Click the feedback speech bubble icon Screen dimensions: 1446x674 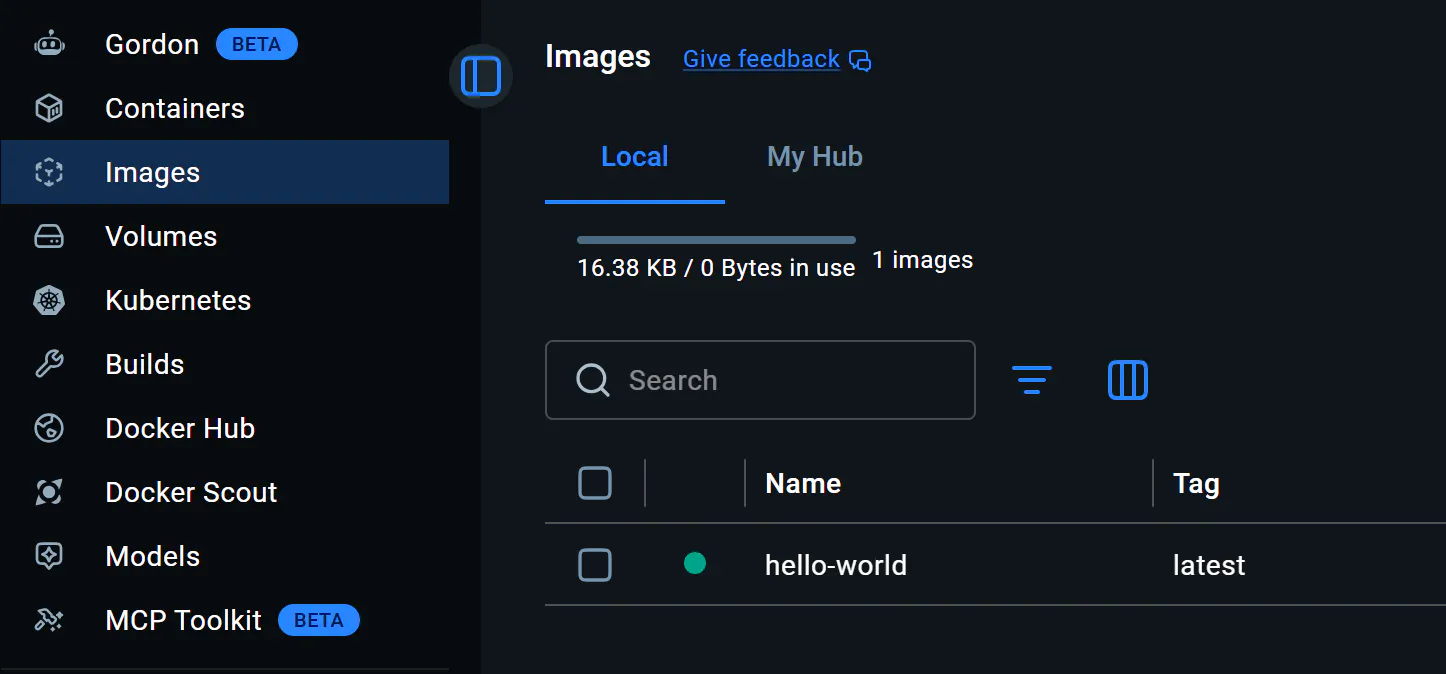[860, 60]
